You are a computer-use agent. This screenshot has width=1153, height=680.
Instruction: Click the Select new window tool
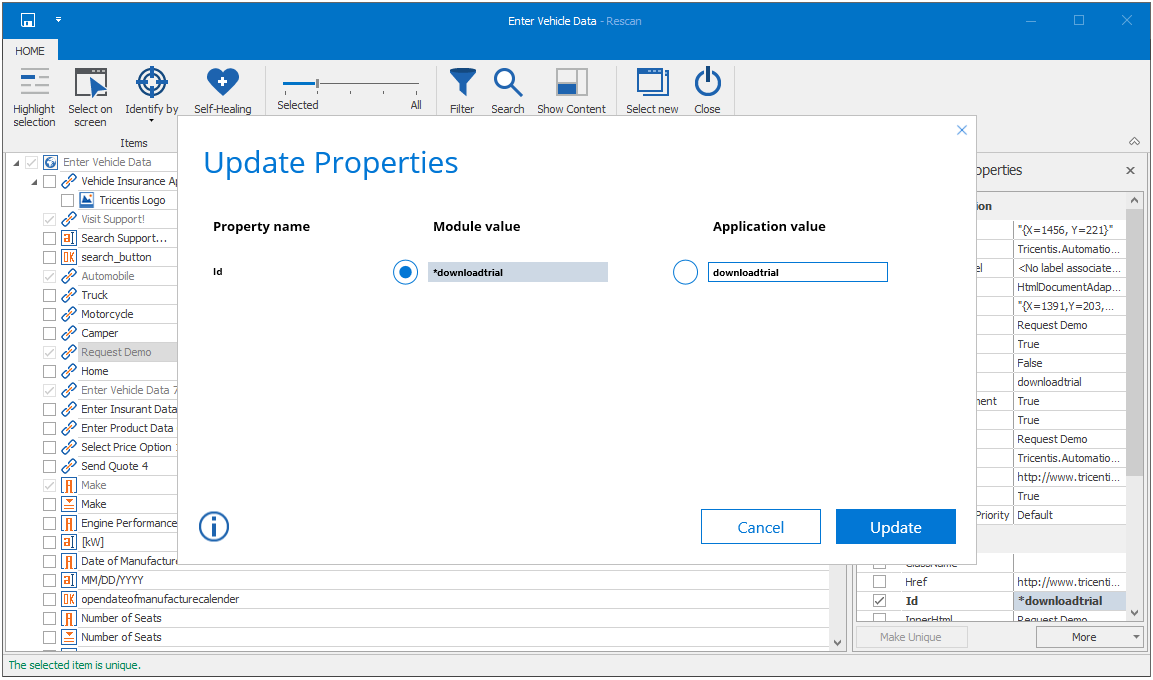(652, 90)
